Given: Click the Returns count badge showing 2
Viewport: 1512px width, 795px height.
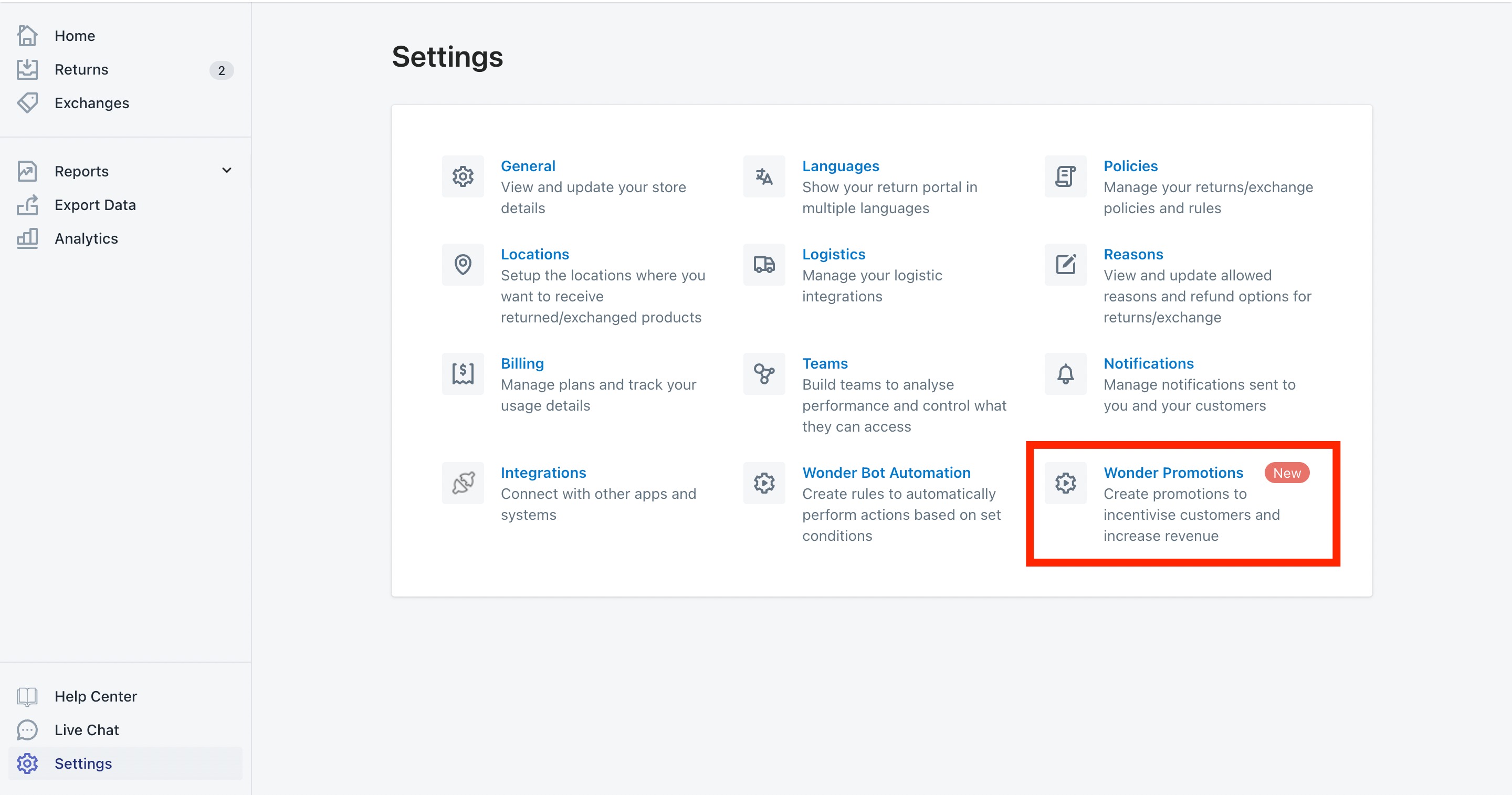Looking at the screenshot, I should click(221, 70).
